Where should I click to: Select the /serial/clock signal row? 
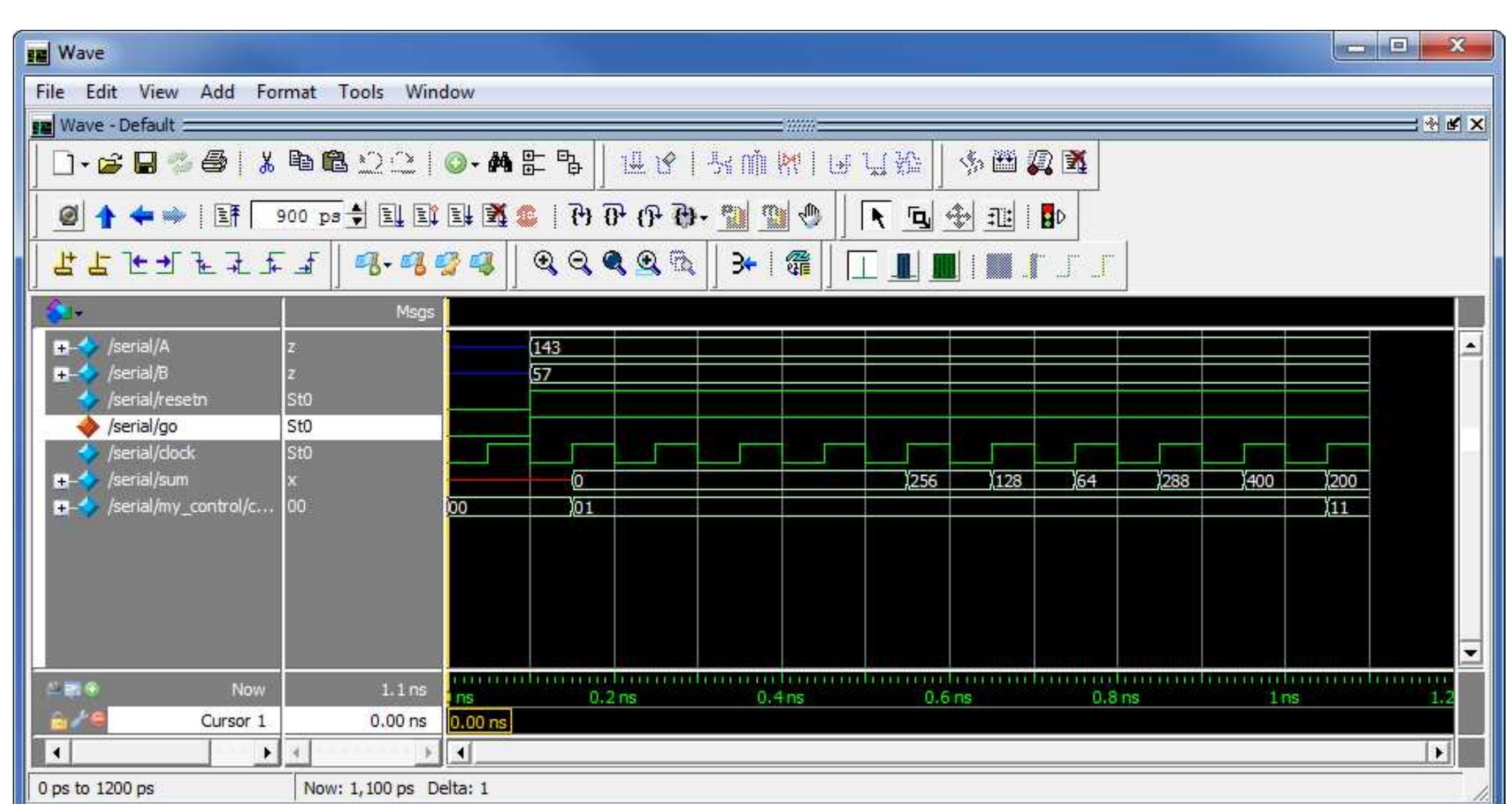163,453
